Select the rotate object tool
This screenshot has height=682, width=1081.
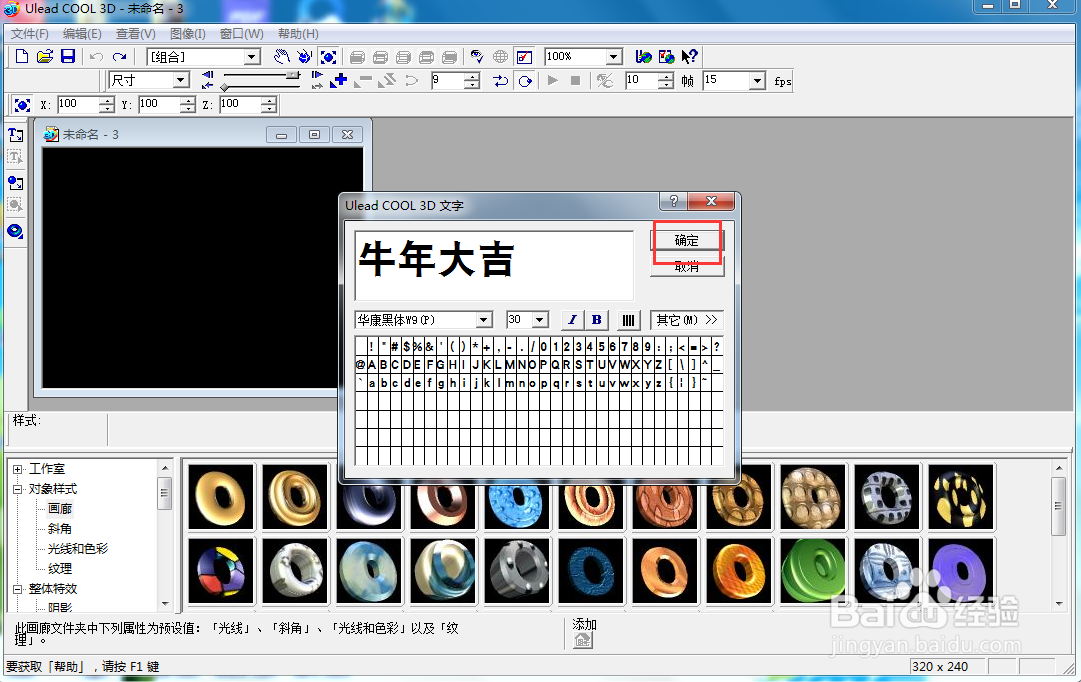(x=304, y=57)
